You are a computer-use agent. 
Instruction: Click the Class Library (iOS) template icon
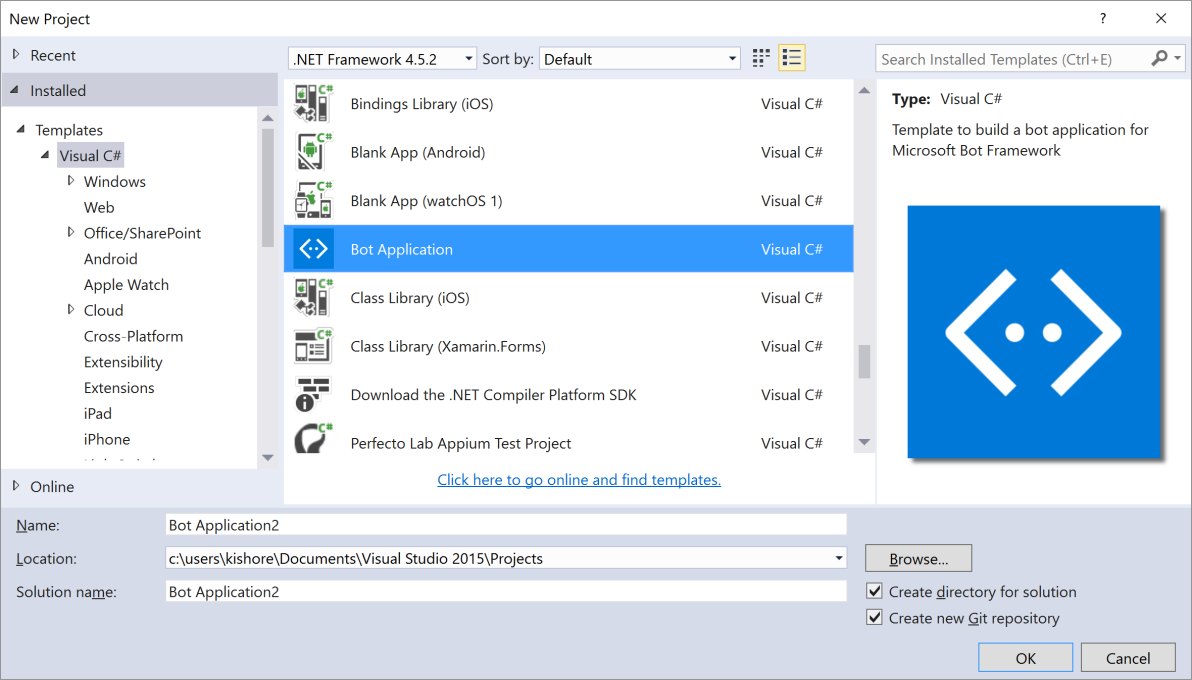tap(314, 297)
